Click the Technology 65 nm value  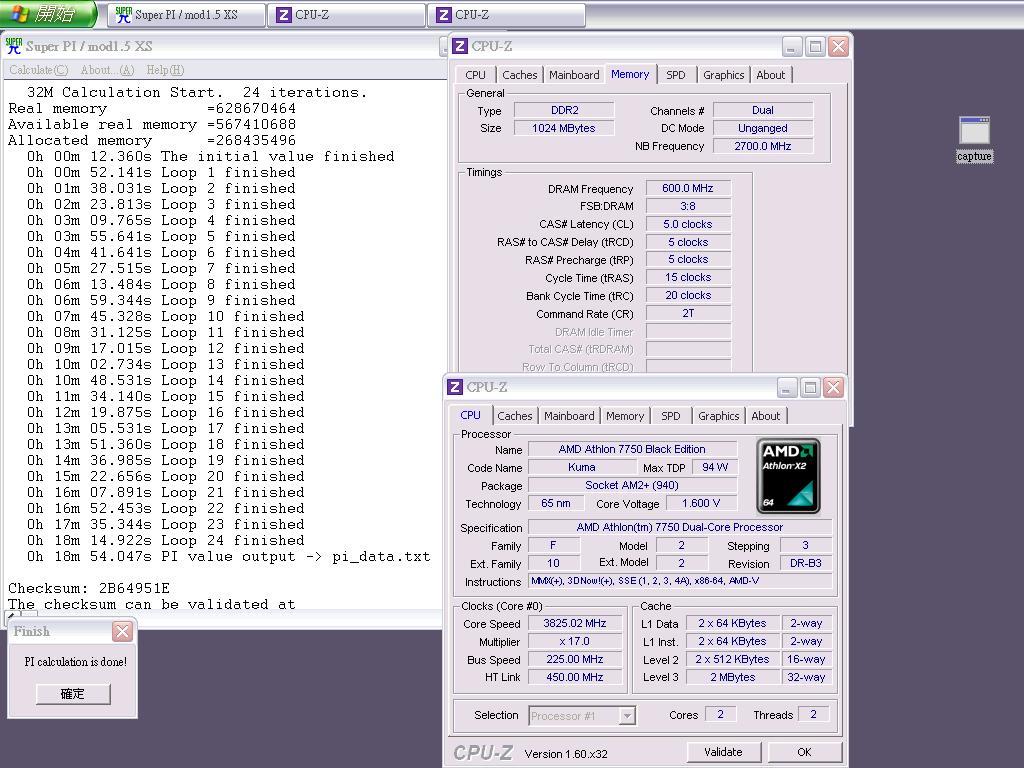click(556, 504)
